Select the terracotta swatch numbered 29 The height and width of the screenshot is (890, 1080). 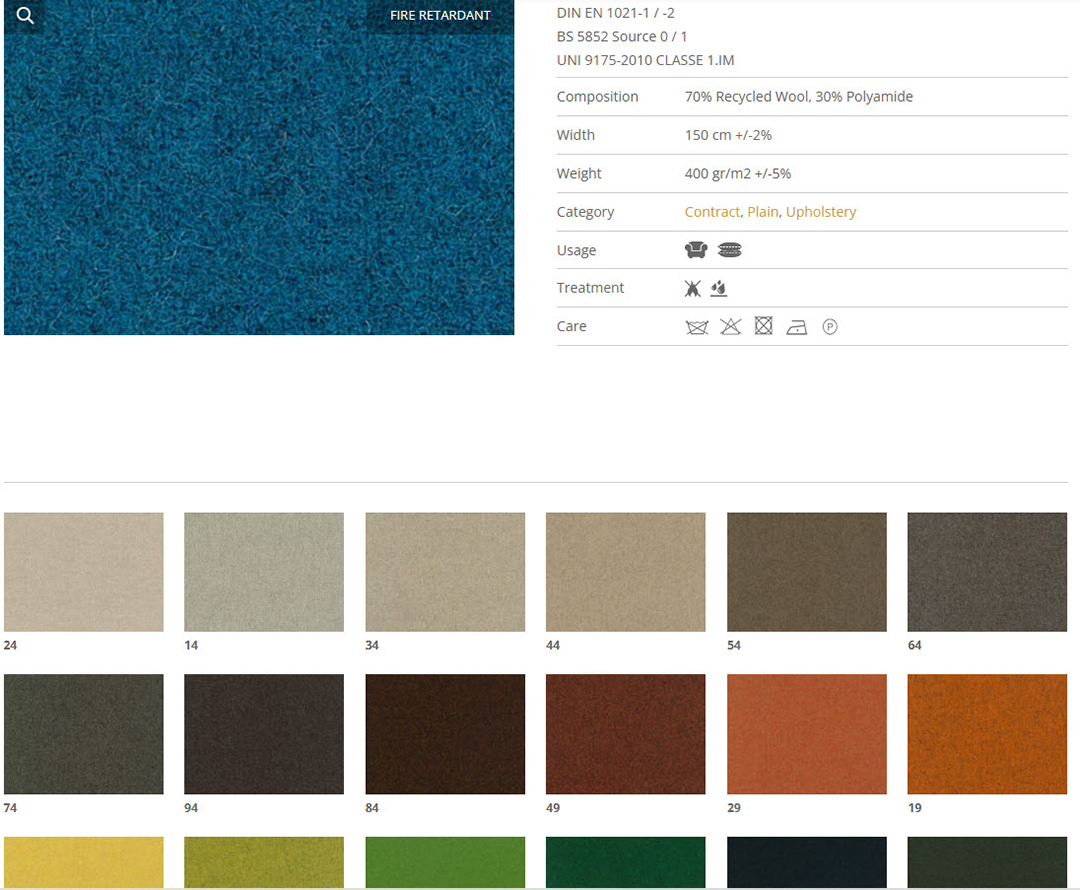[x=806, y=734]
